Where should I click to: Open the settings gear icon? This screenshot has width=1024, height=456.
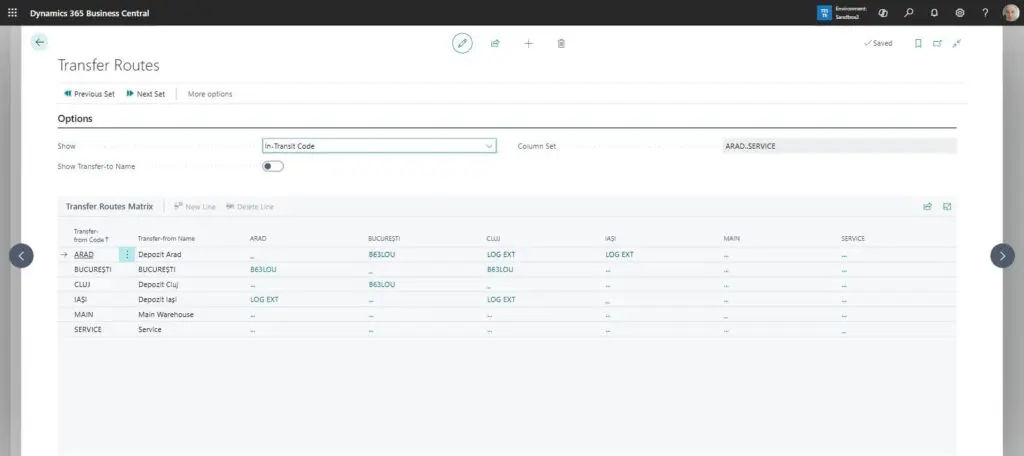pyautogui.click(x=959, y=12)
